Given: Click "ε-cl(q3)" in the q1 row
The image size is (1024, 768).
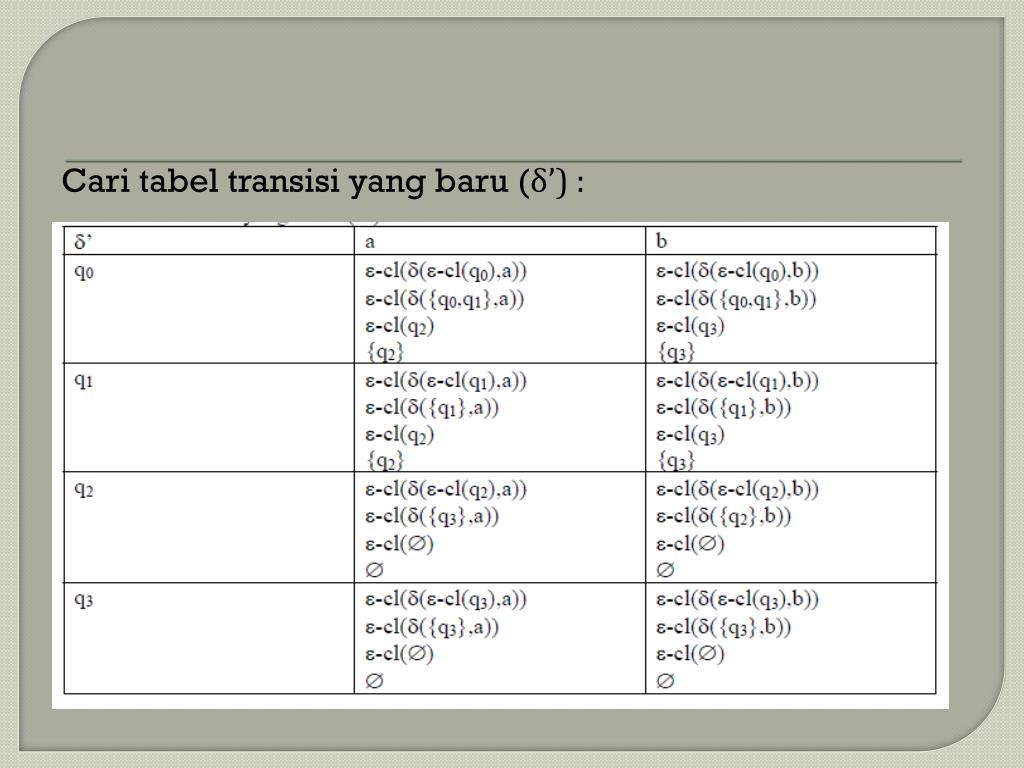Looking at the screenshot, I should click(690, 435).
